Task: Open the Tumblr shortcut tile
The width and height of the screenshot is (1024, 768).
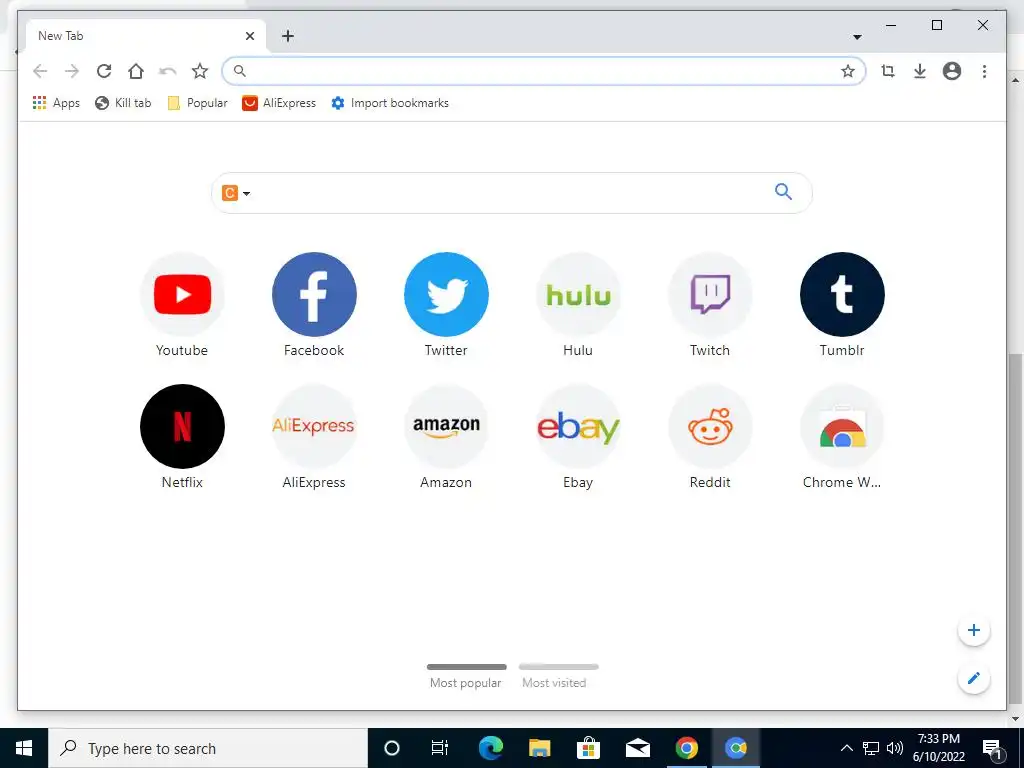Action: click(842, 305)
